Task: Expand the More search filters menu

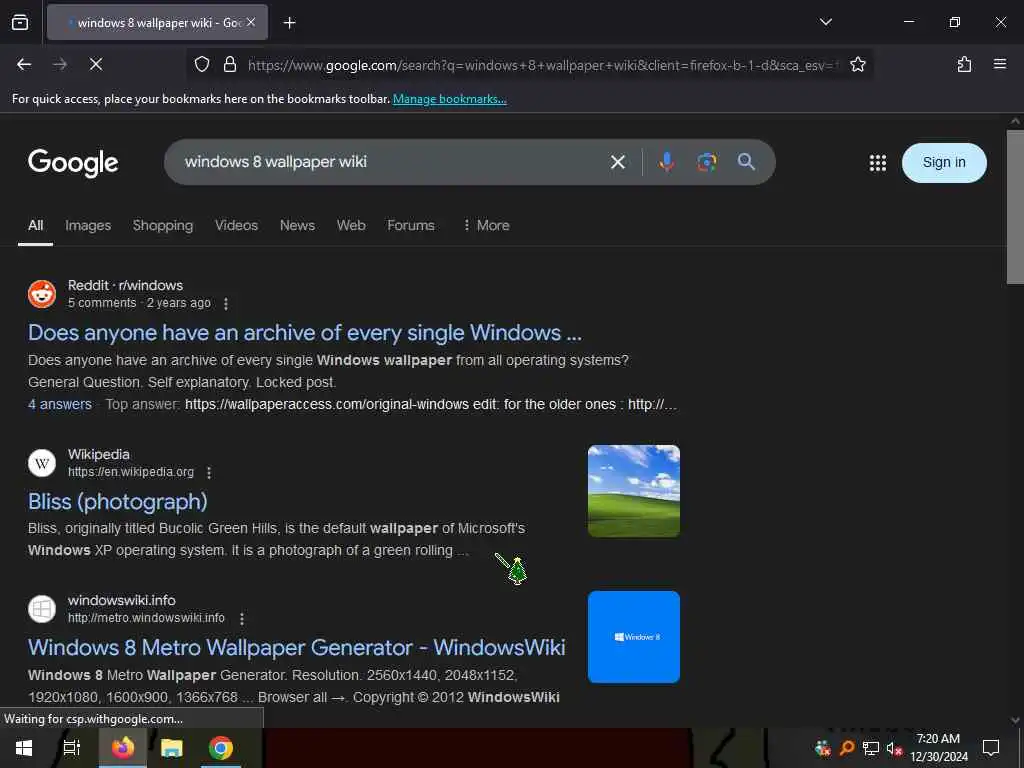Action: tap(486, 225)
